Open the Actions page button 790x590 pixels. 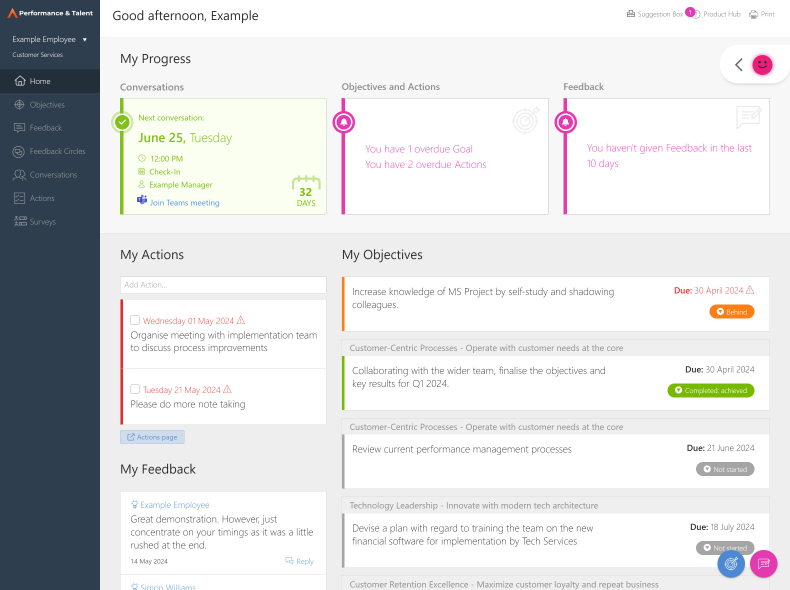pyautogui.click(x=152, y=437)
